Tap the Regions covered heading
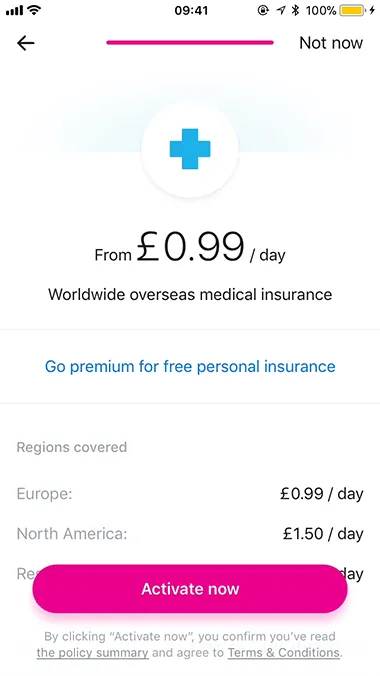The height and width of the screenshot is (676, 380). coord(72,447)
